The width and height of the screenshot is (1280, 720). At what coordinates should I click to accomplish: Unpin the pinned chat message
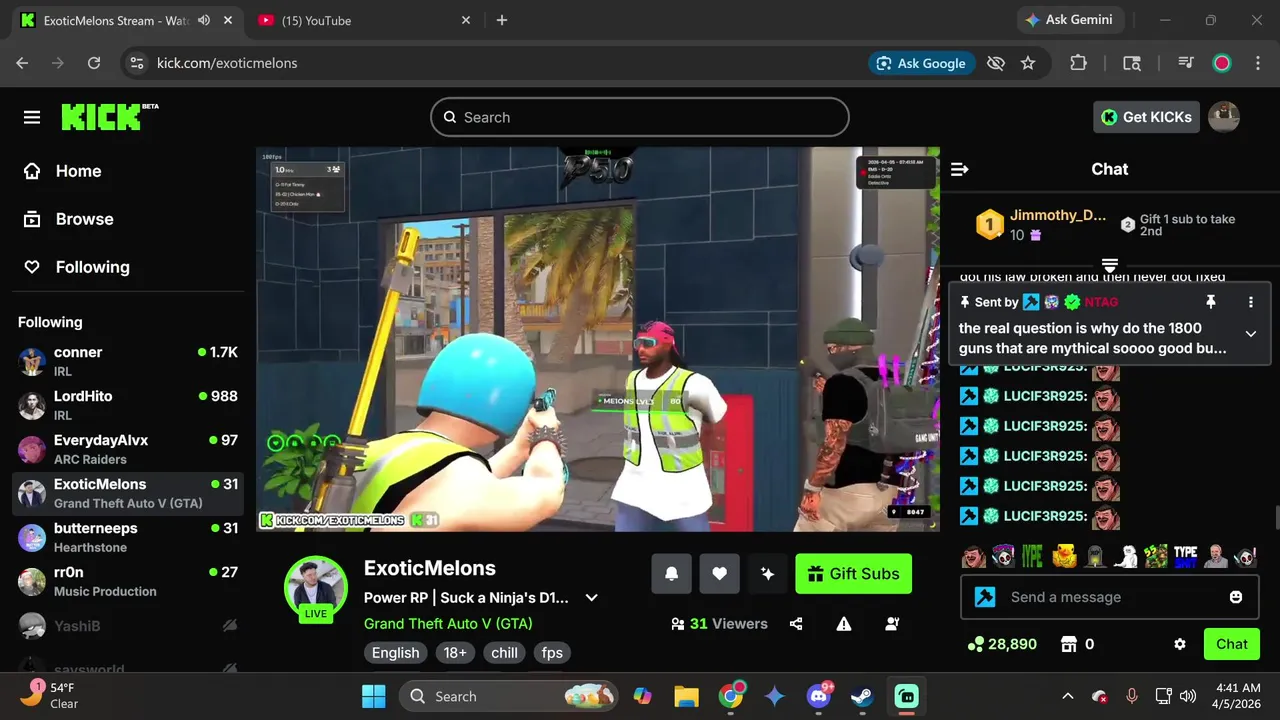point(1210,302)
